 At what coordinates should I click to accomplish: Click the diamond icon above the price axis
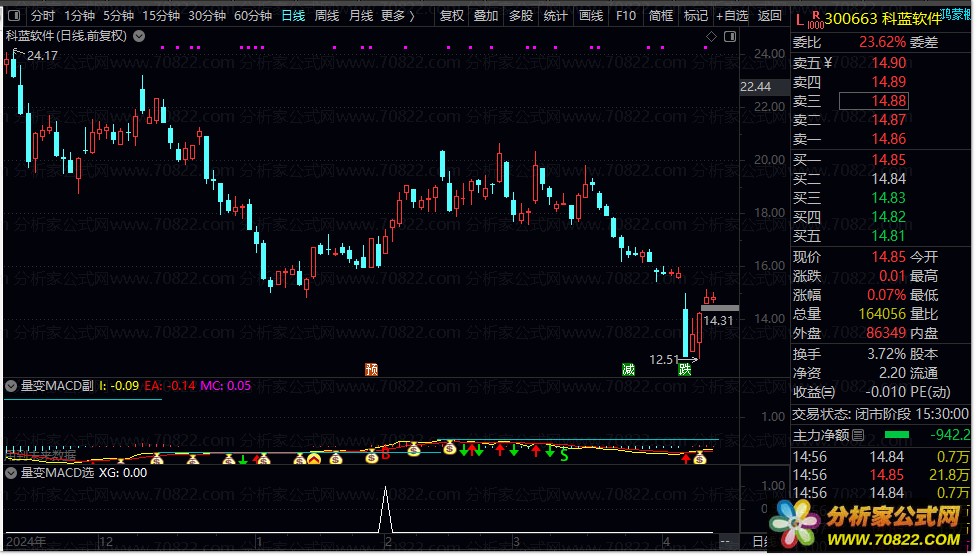(711, 37)
